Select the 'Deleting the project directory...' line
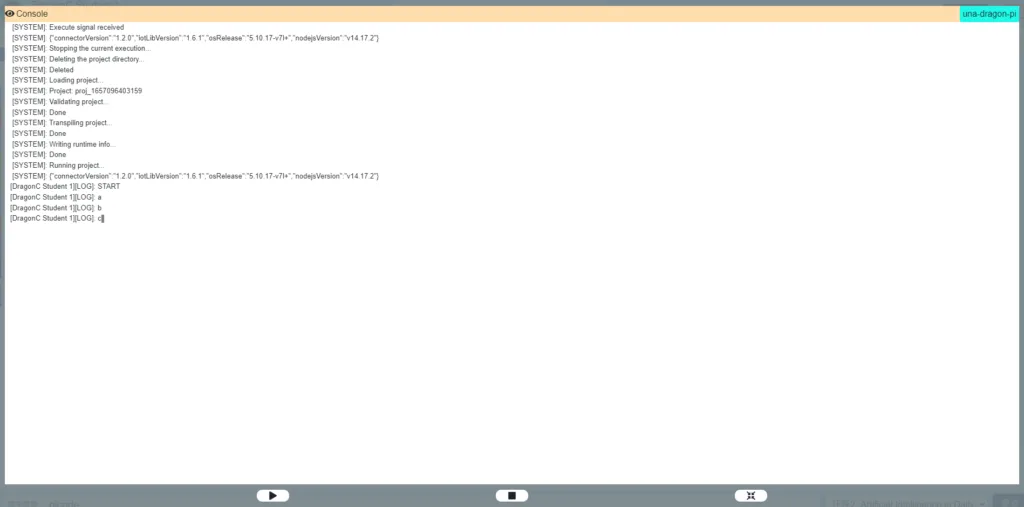 pos(78,59)
